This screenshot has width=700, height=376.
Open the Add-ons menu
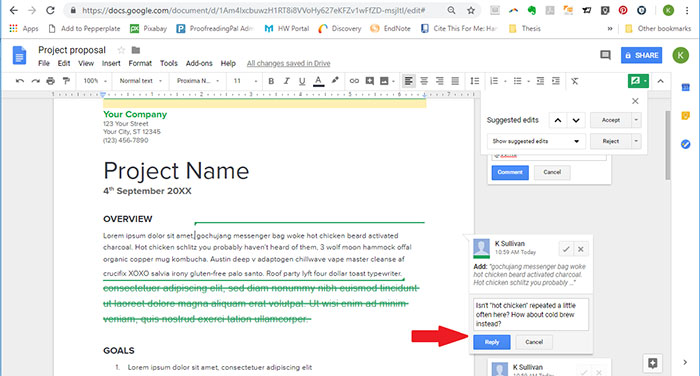click(199, 63)
